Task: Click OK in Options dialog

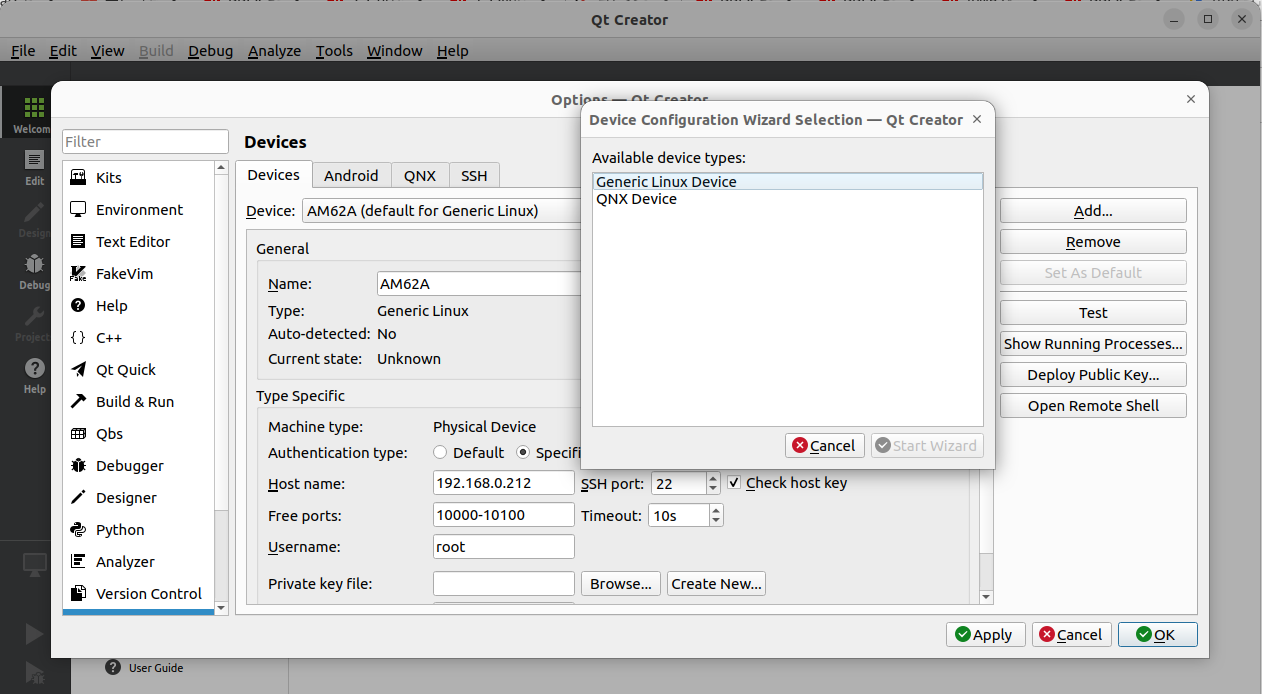Action: click(1157, 635)
